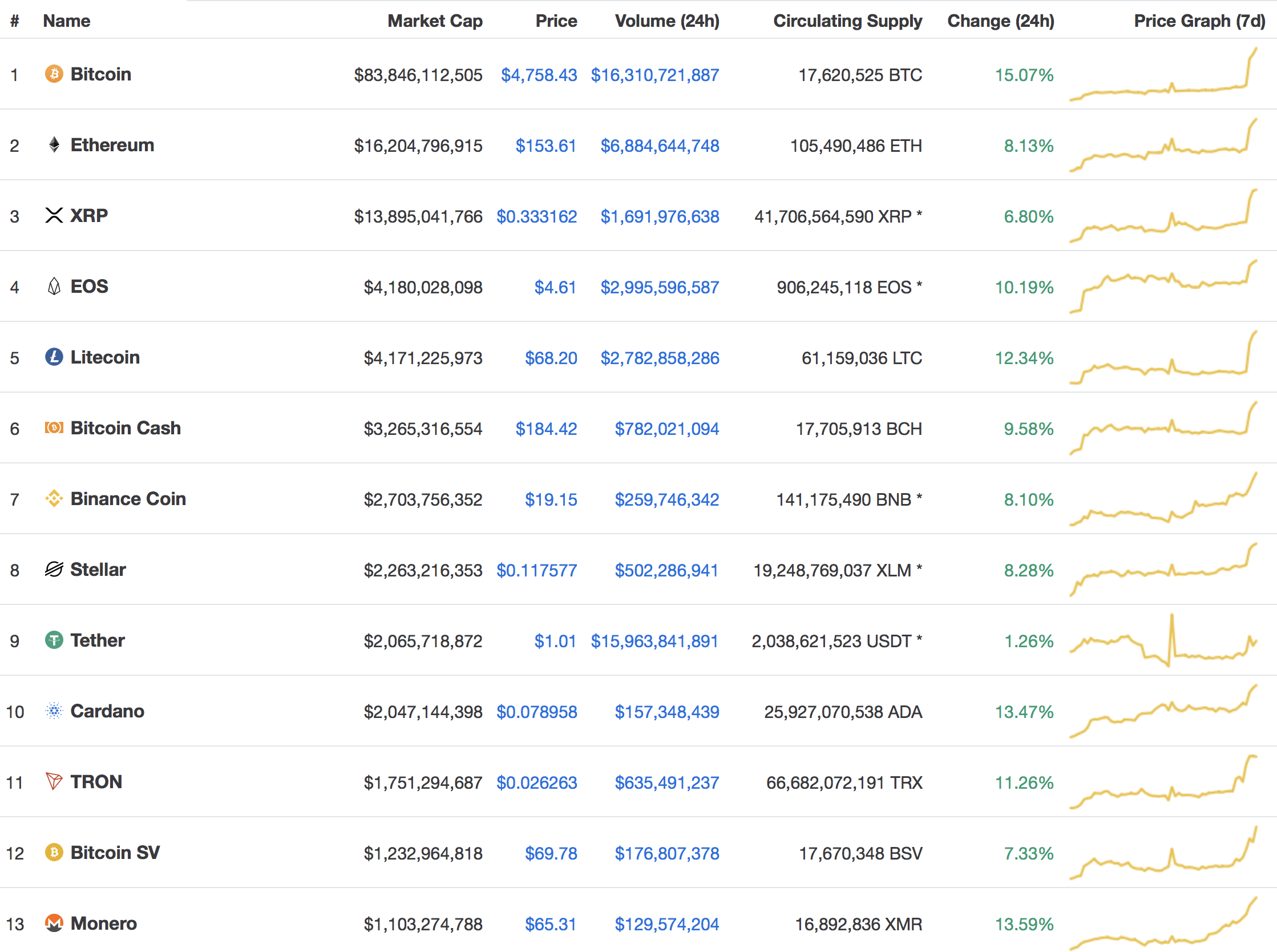
Task: Click supply 105,490,486 ETH
Action: (x=856, y=146)
